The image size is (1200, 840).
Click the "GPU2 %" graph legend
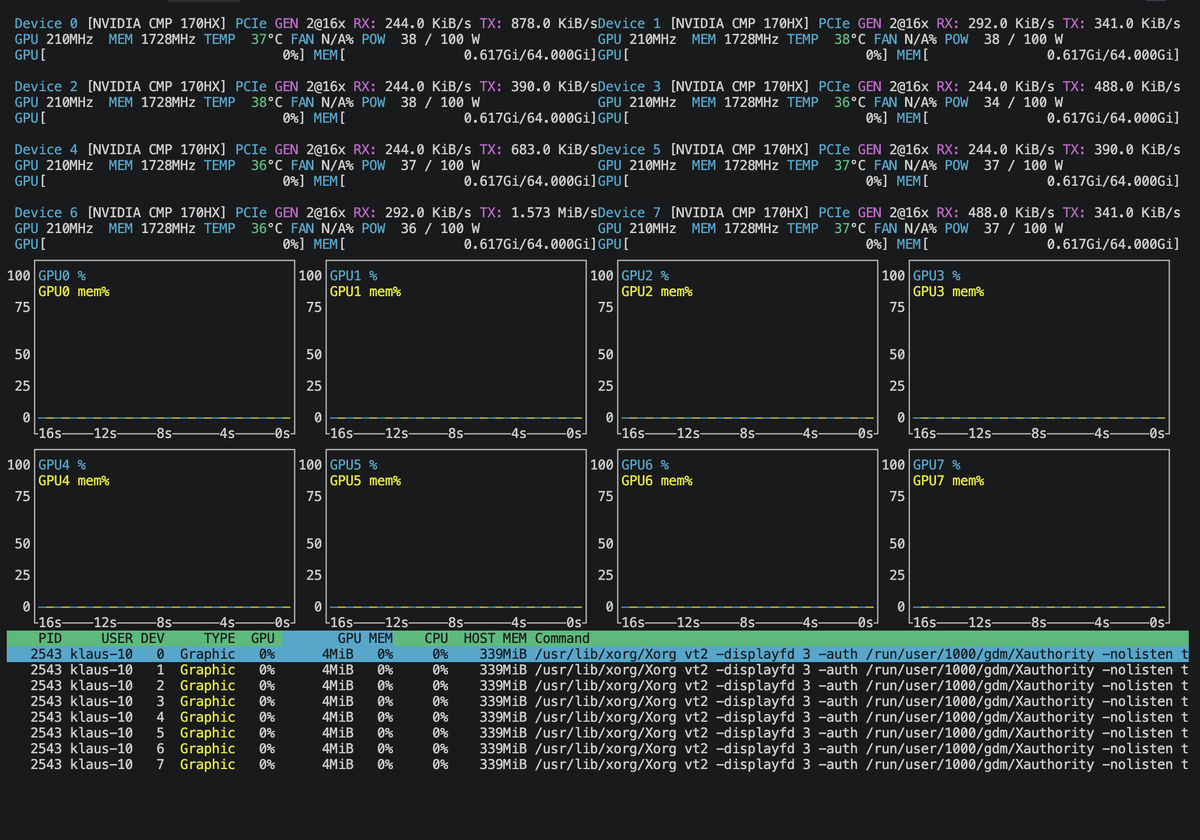pos(645,275)
